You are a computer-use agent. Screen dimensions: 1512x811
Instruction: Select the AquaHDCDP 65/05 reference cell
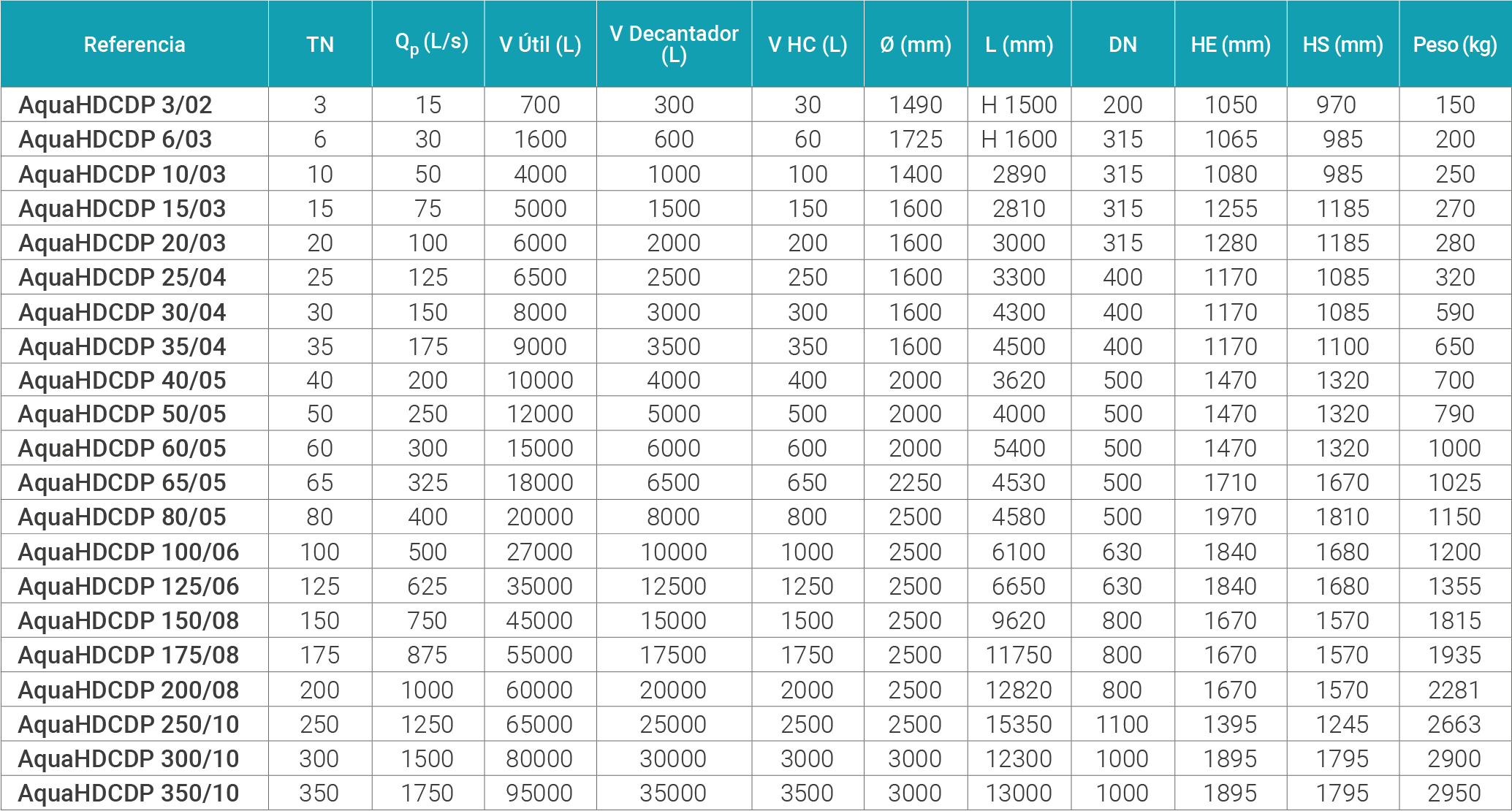click(122, 483)
